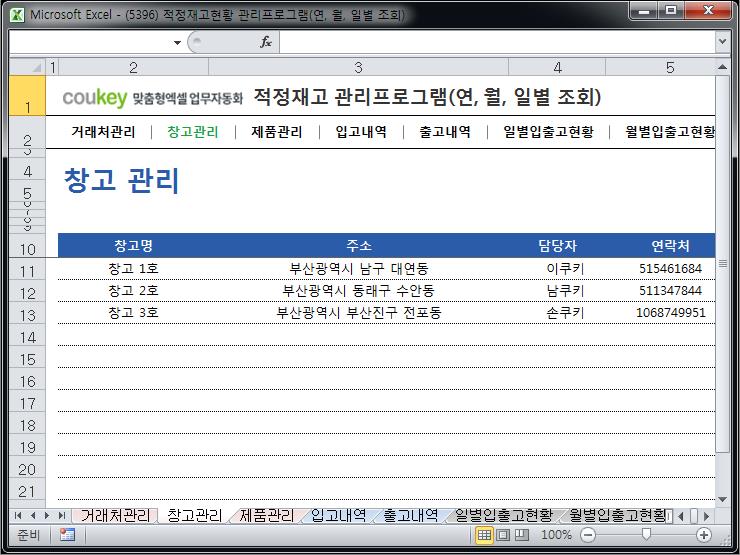Image resolution: width=740 pixels, height=555 pixels.
Task: Click the 100% zoom level
Action: tap(556, 535)
